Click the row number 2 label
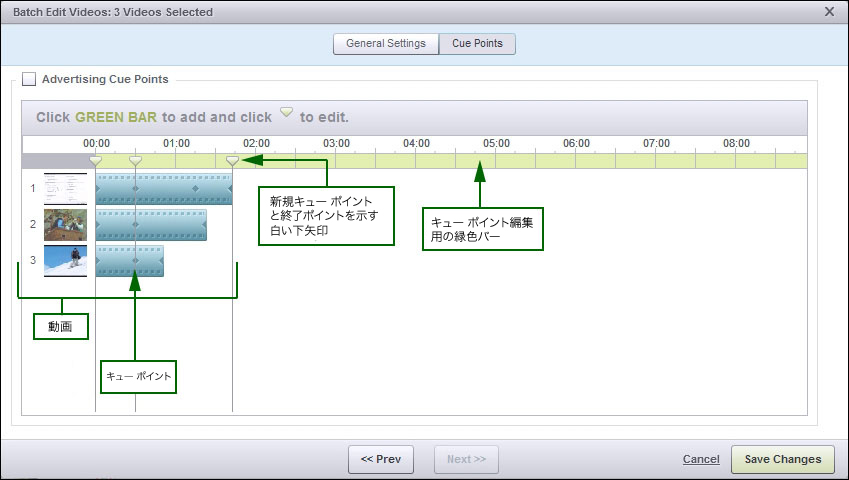The height and width of the screenshot is (480, 849). (x=33, y=224)
